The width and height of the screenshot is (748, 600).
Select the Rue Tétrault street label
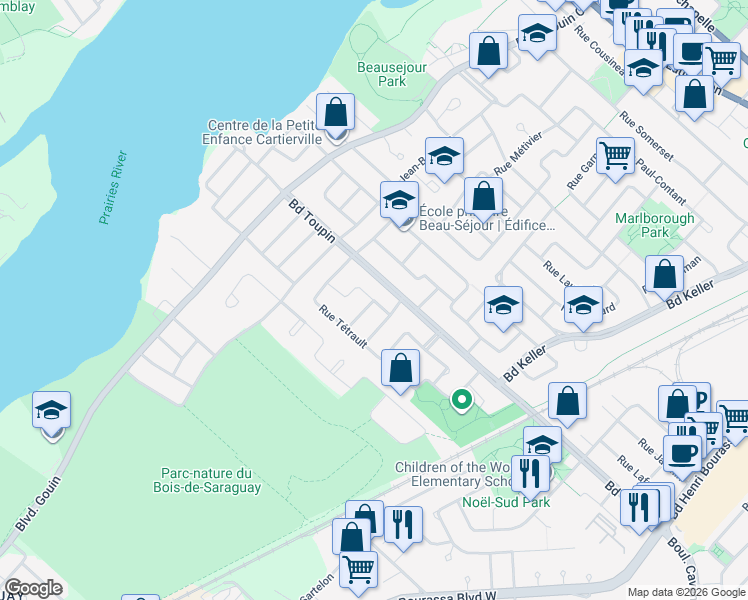(x=343, y=327)
